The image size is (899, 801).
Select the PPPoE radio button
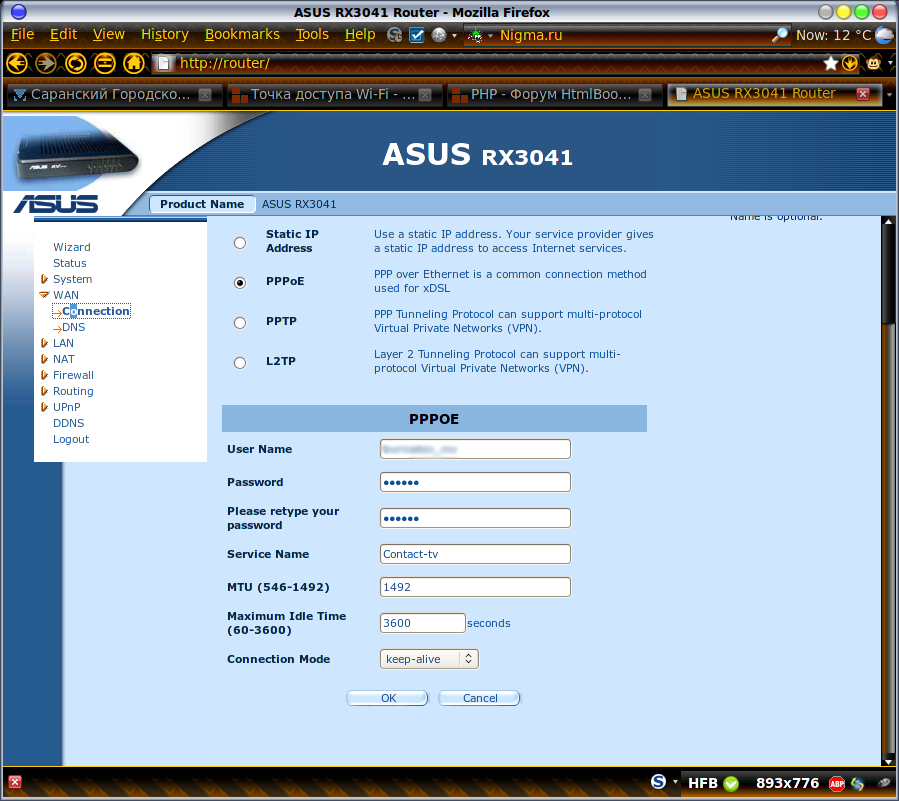[x=240, y=283]
